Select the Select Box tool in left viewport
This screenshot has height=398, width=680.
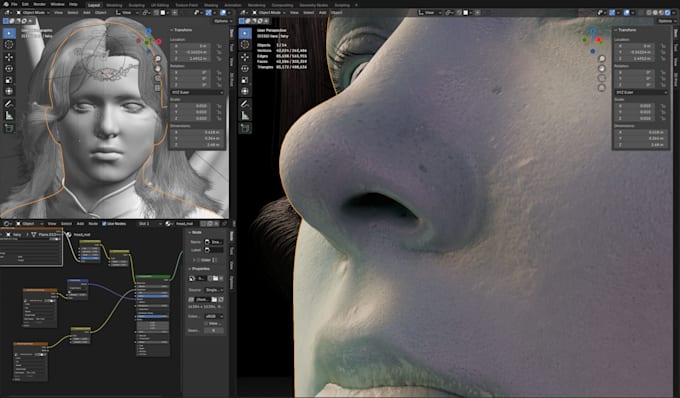[9, 33]
